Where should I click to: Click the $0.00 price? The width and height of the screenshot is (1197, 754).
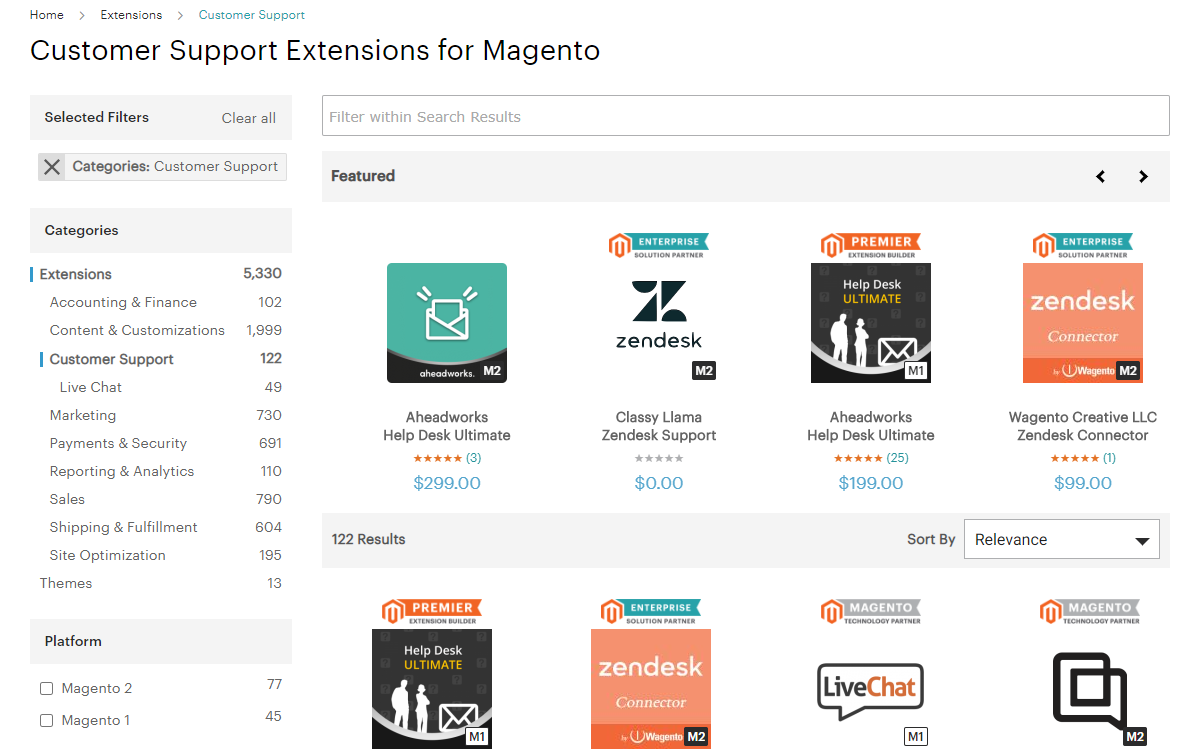pyautogui.click(x=659, y=483)
